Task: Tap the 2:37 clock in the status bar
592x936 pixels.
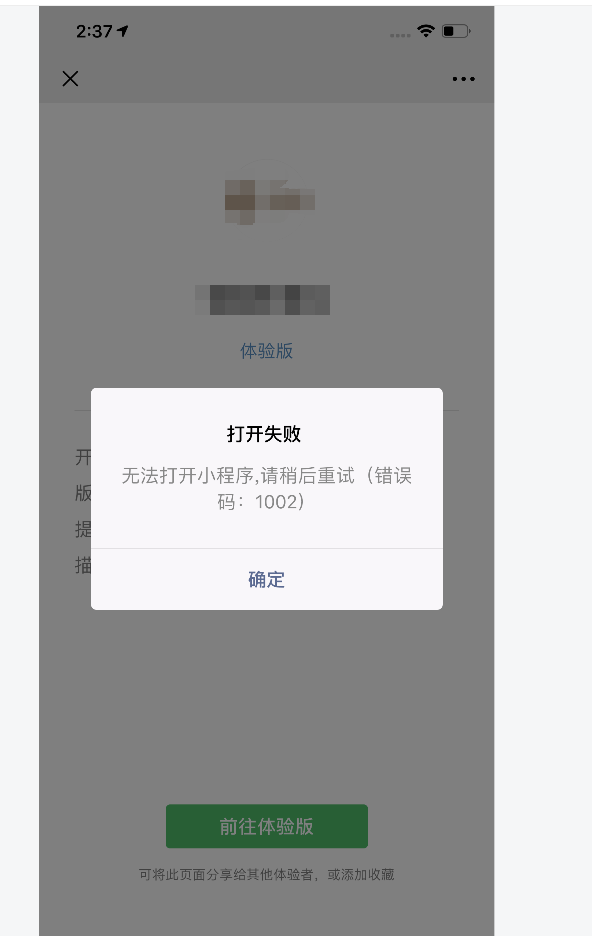Action: tap(94, 31)
